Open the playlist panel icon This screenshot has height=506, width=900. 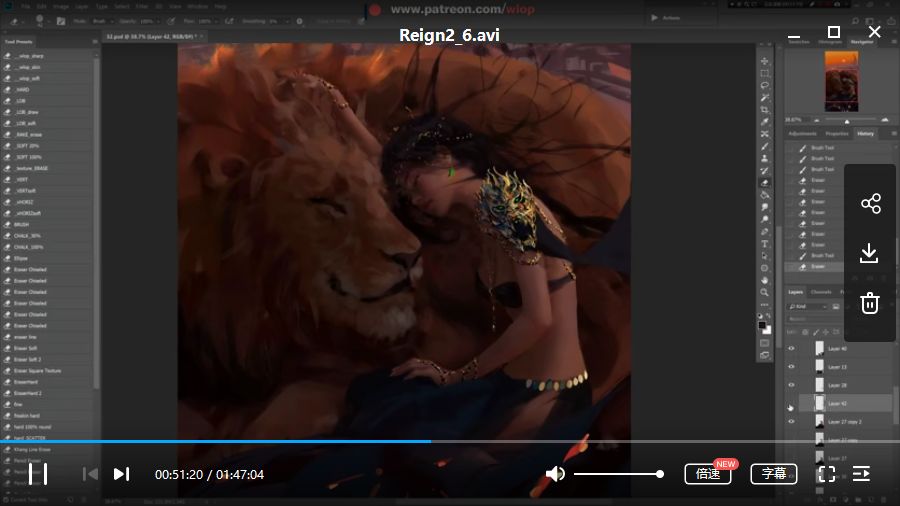pos(861,474)
